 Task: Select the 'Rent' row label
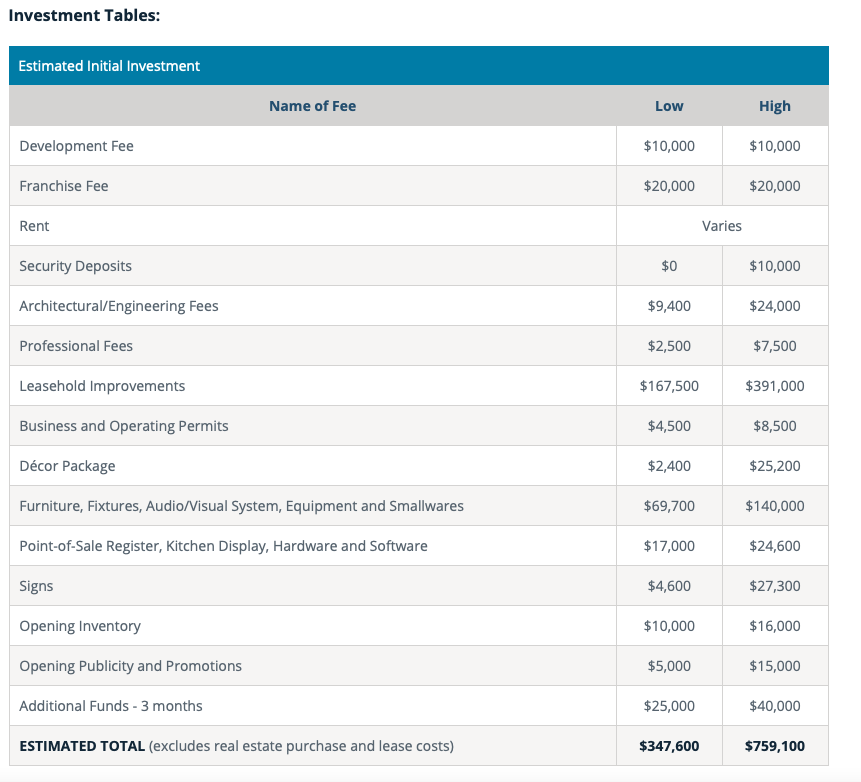click(x=34, y=226)
